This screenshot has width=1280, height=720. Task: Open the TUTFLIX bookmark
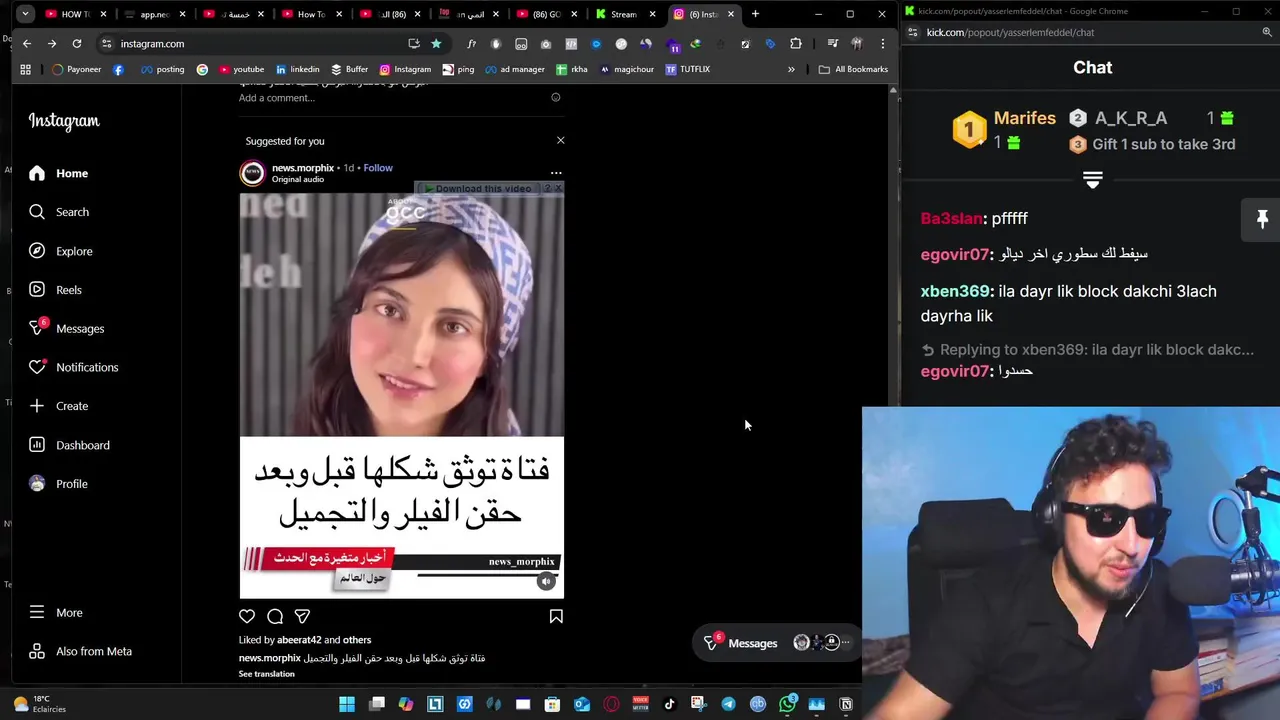pos(687,69)
